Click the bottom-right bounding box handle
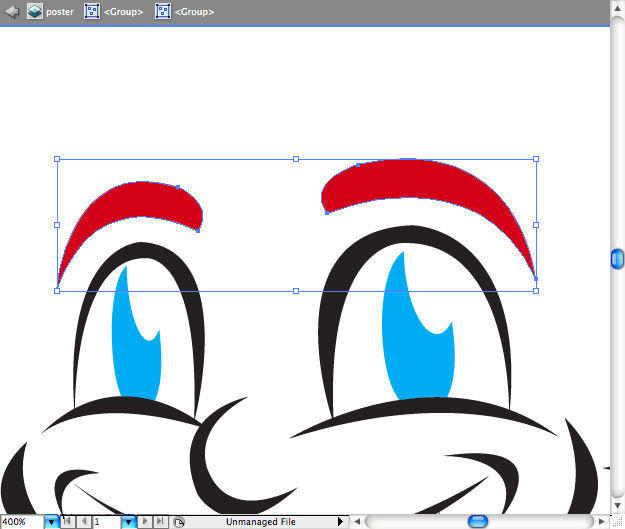Image resolution: width=625 pixels, height=529 pixels. point(536,291)
